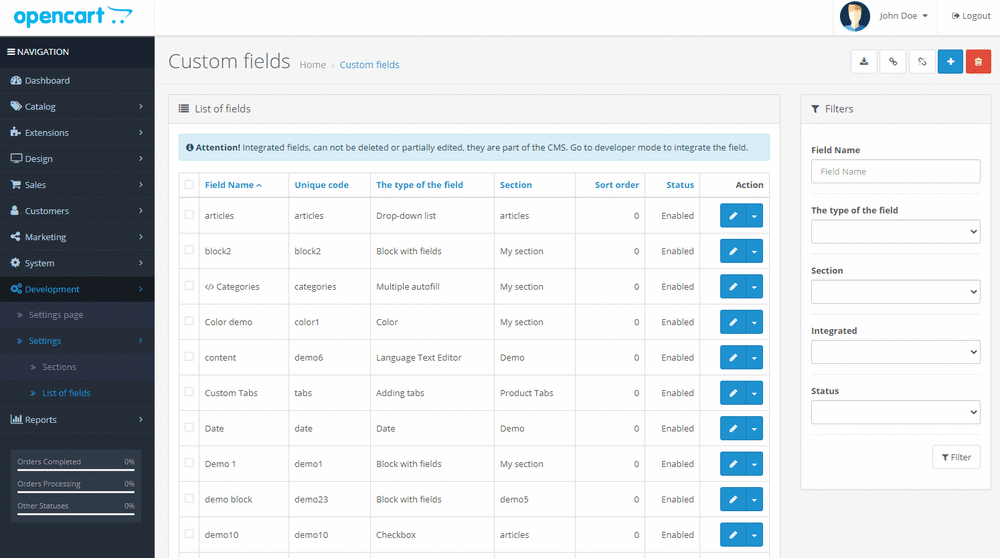This screenshot has height=558, width=1000.
Task: Click the download icon in top toolbar
Action: [x=864, y=62]
